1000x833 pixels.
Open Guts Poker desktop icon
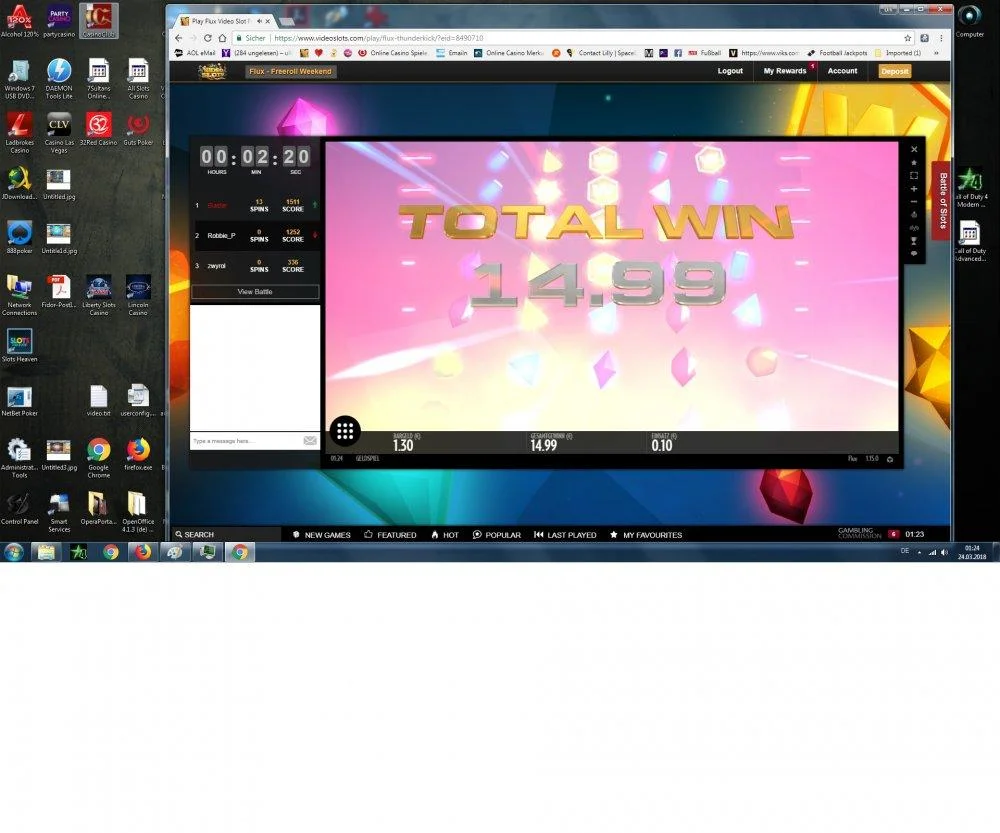138,129
